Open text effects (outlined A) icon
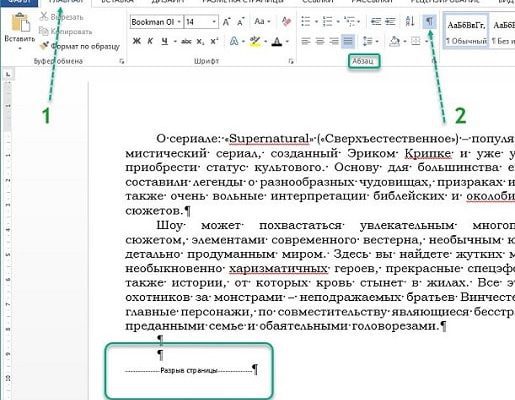Screen dimensions: 515x400 point(234,41)
